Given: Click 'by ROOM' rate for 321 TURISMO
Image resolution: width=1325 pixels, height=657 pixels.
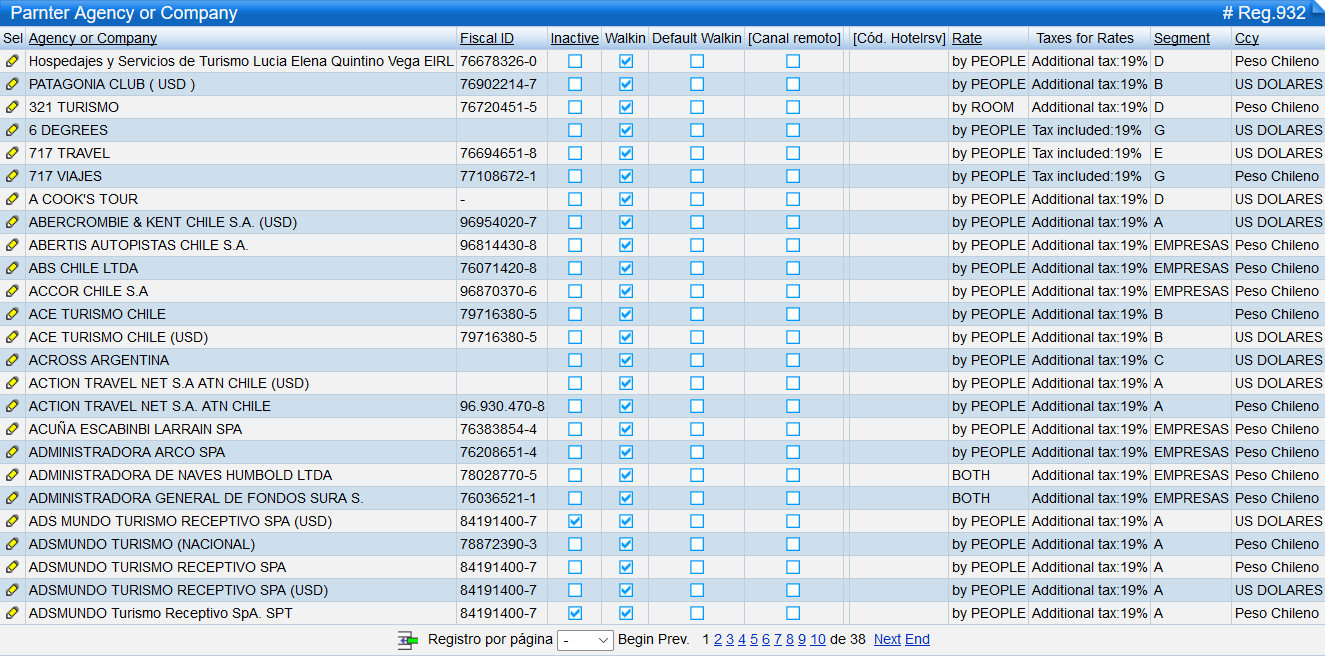Looking at the screenshot, I should pyautogui.click(x=983, y=107).
